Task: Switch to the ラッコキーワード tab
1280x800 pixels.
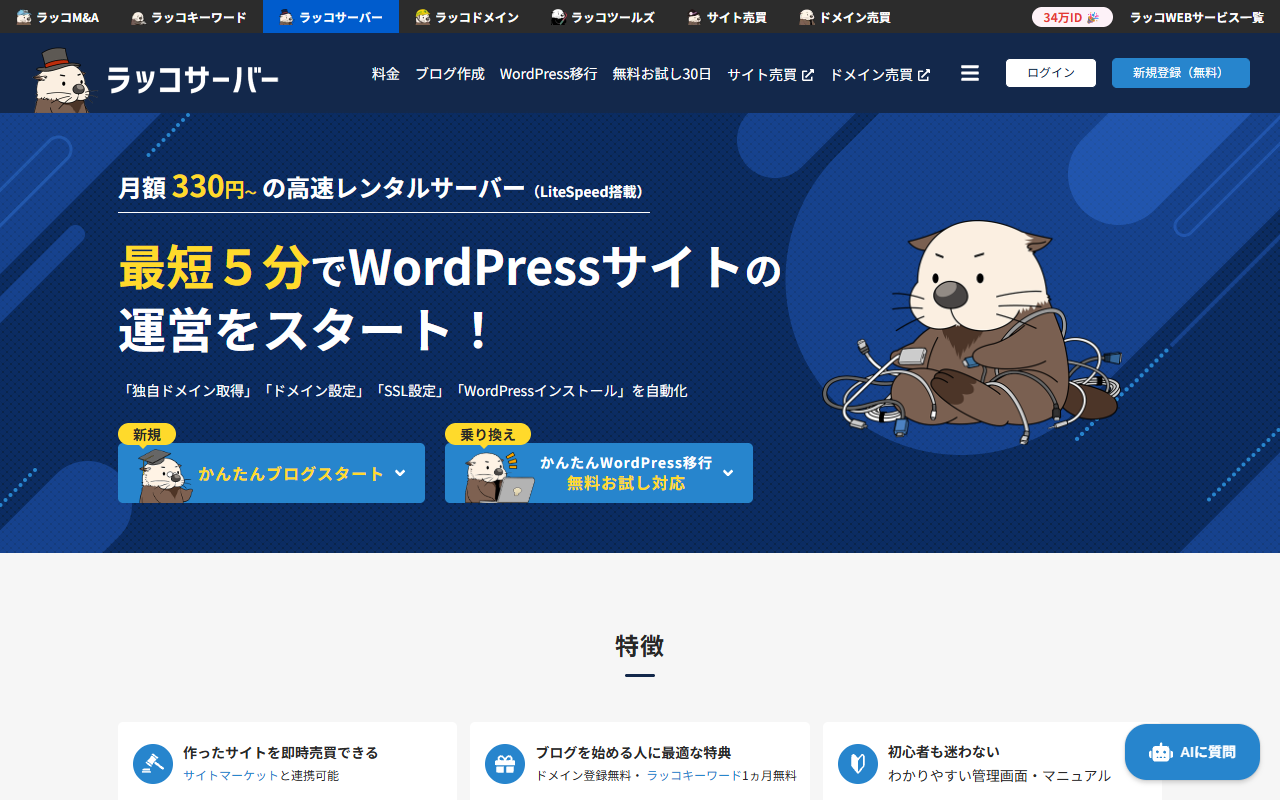Action: point(189,17)
